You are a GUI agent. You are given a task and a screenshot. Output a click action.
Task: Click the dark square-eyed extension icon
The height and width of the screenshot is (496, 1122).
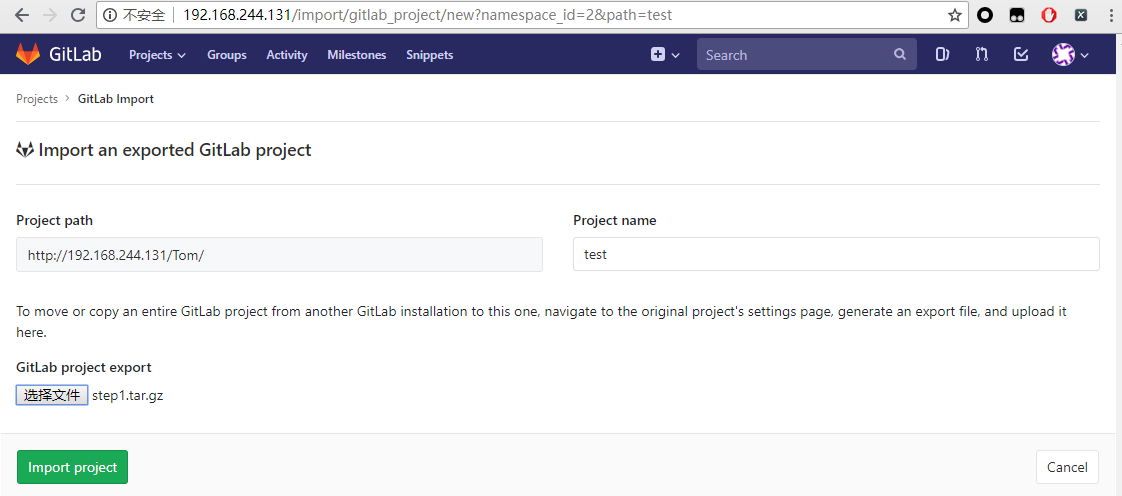pos(1017,15)
